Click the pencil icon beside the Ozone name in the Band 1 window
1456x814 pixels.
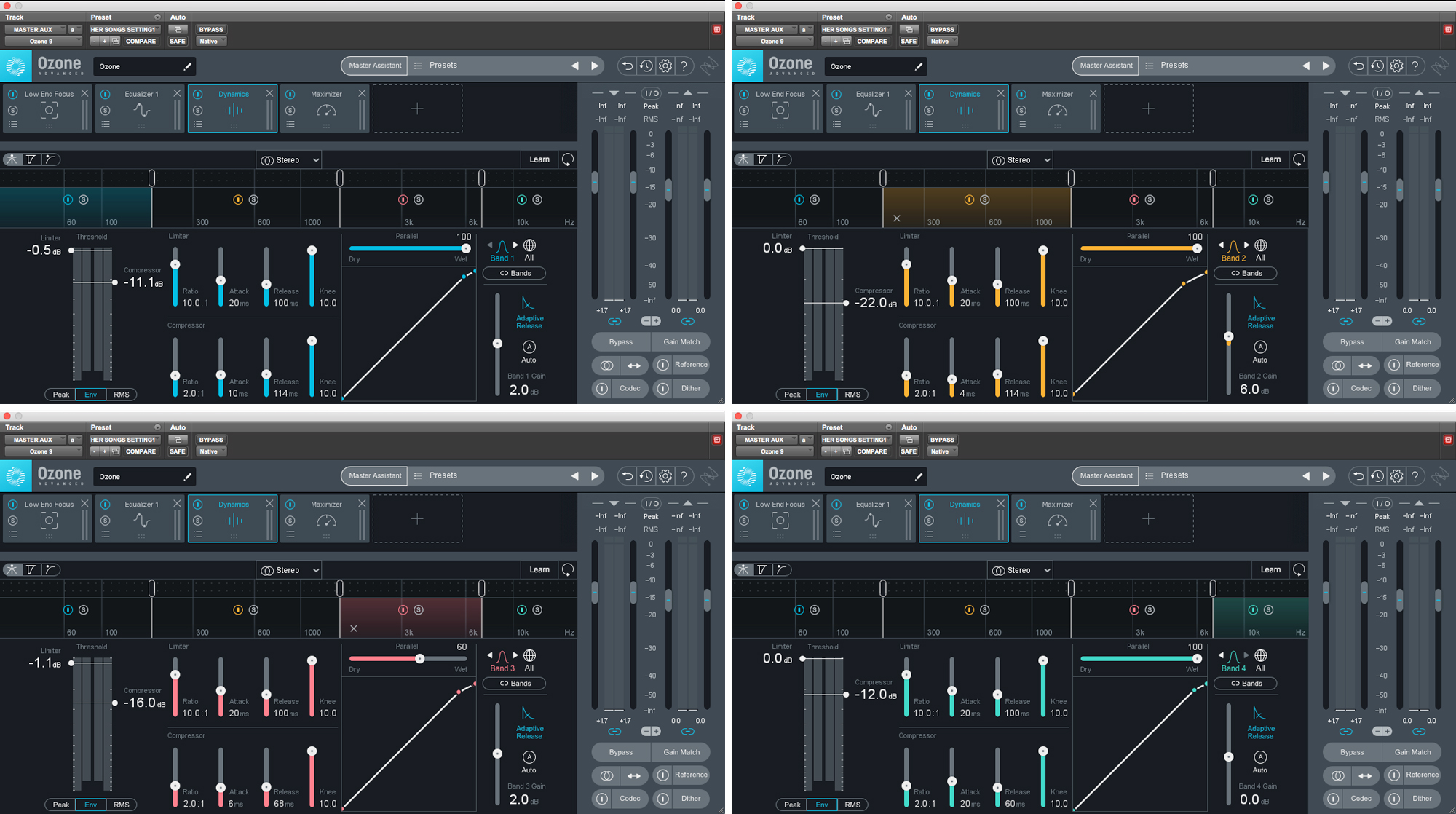click(187, 66)
